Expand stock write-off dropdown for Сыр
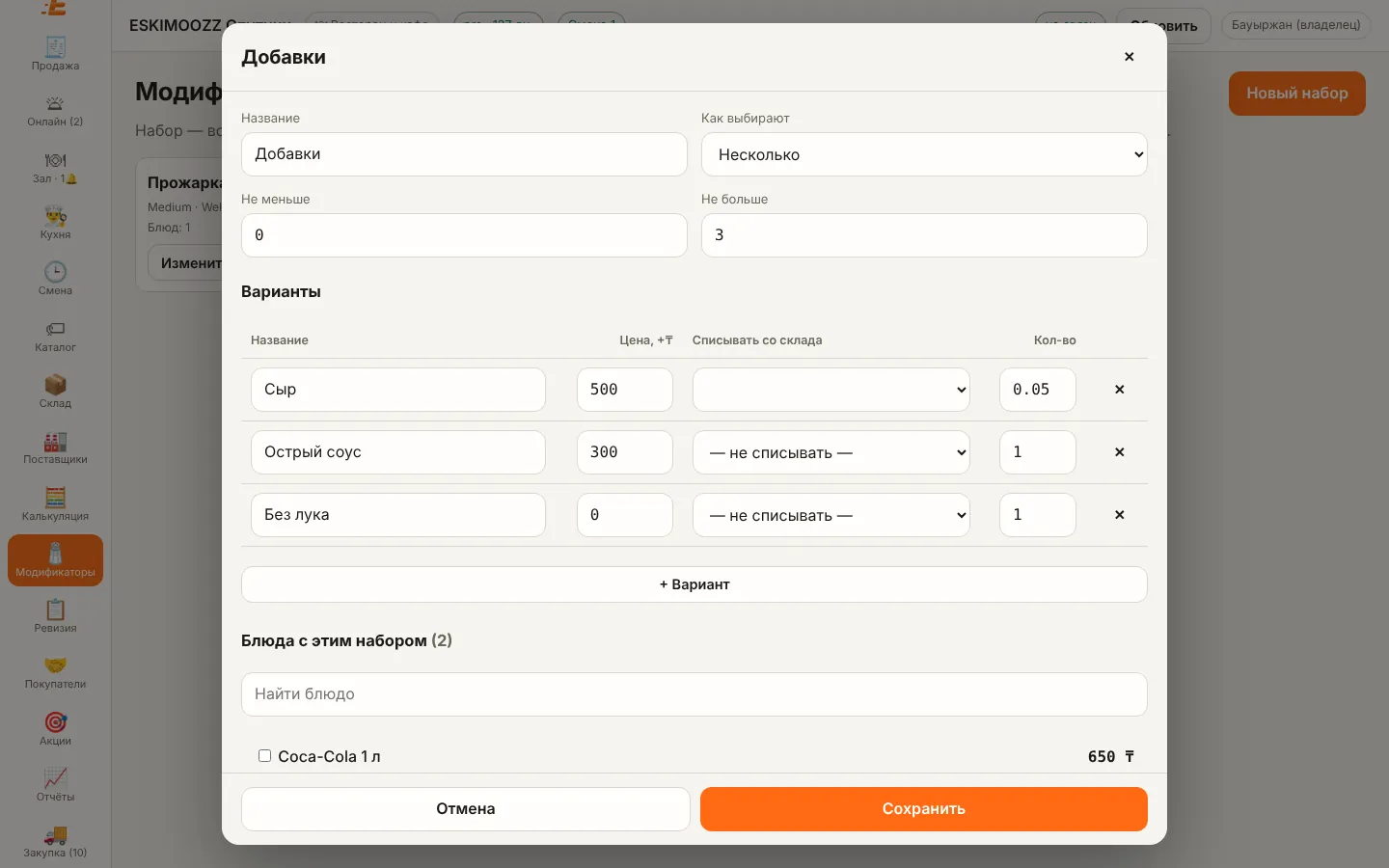1389x868 pixels. click(831, 390)
